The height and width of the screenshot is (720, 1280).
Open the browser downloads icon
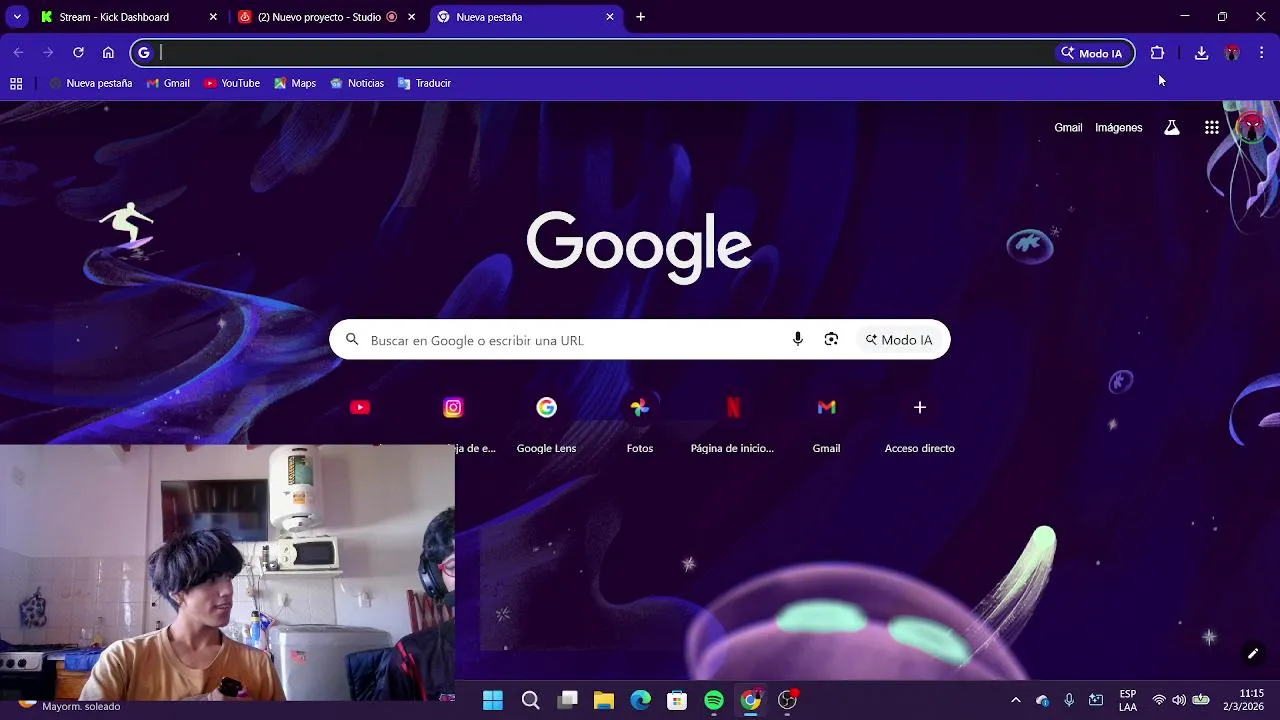1202,53
